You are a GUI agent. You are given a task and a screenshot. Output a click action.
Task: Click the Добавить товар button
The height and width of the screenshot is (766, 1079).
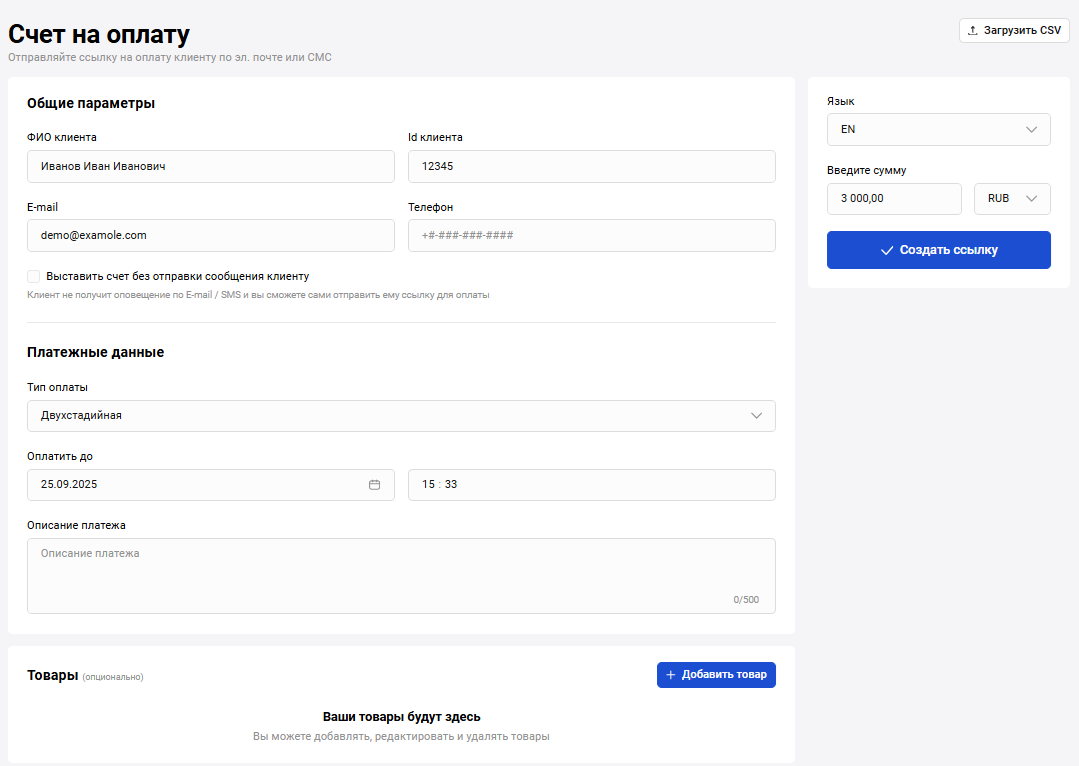[716, 675]
